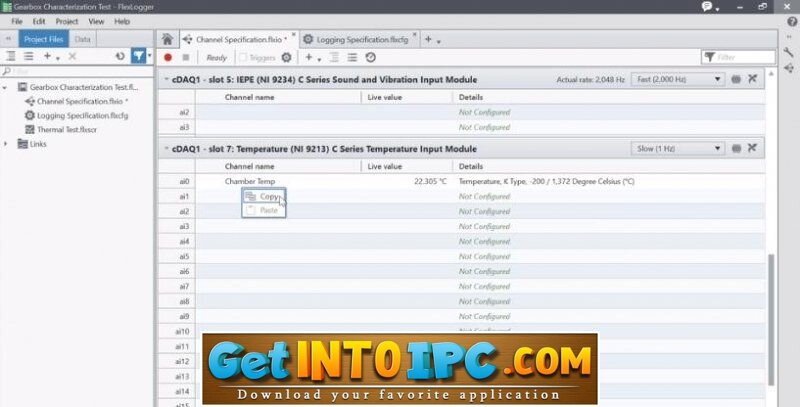Click the delete X icon in project toolbar
This screenshot has width=800, height=407.
coord(72,57)
